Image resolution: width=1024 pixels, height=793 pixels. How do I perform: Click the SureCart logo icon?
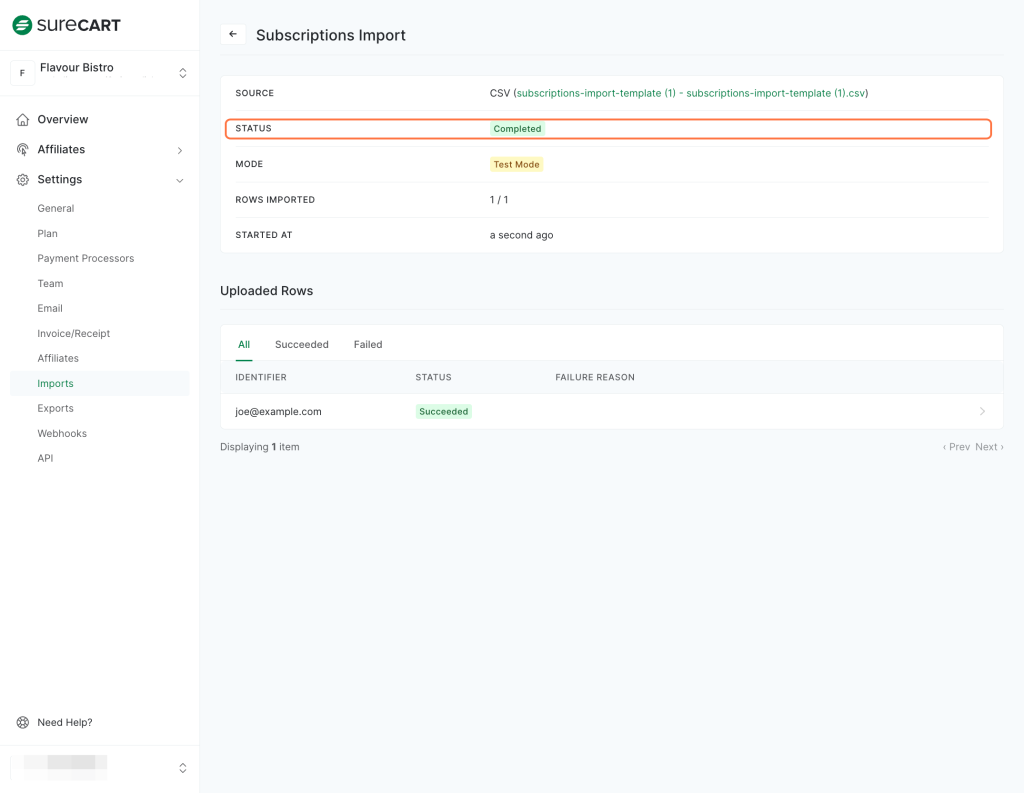pos(22,25)
